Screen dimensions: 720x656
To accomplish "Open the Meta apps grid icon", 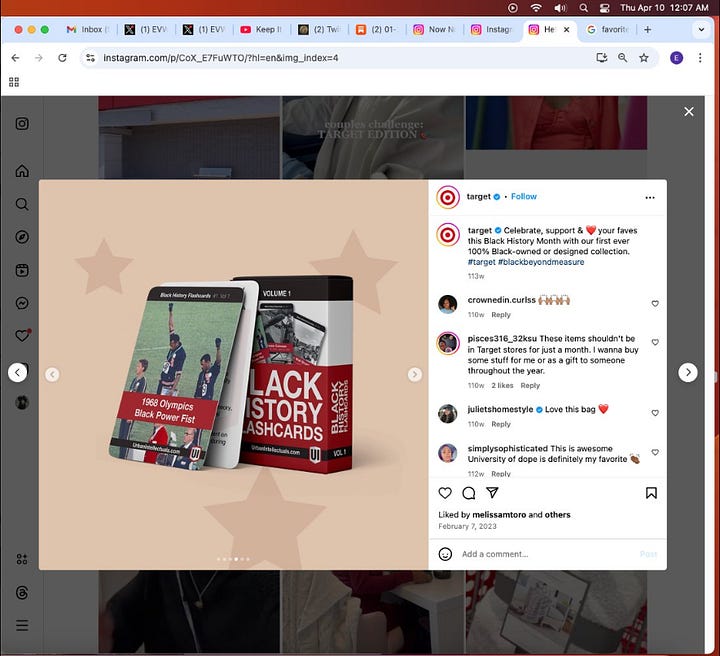I will (22, 559).
